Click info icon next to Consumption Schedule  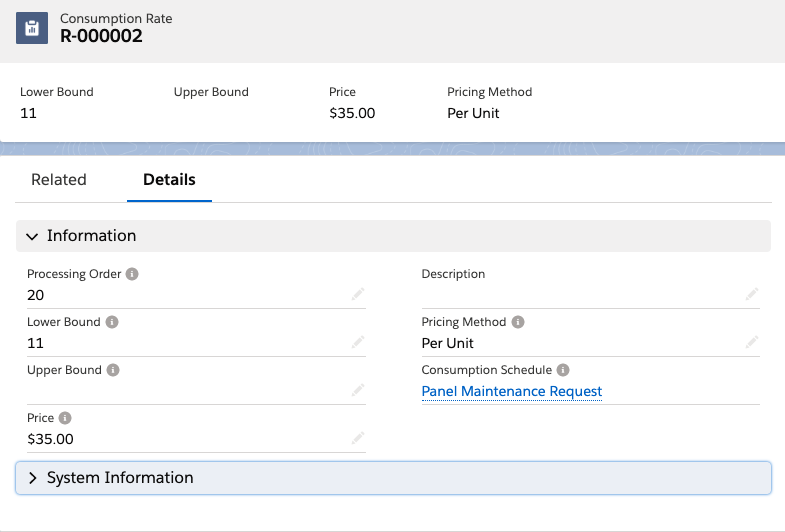(563, 370)
